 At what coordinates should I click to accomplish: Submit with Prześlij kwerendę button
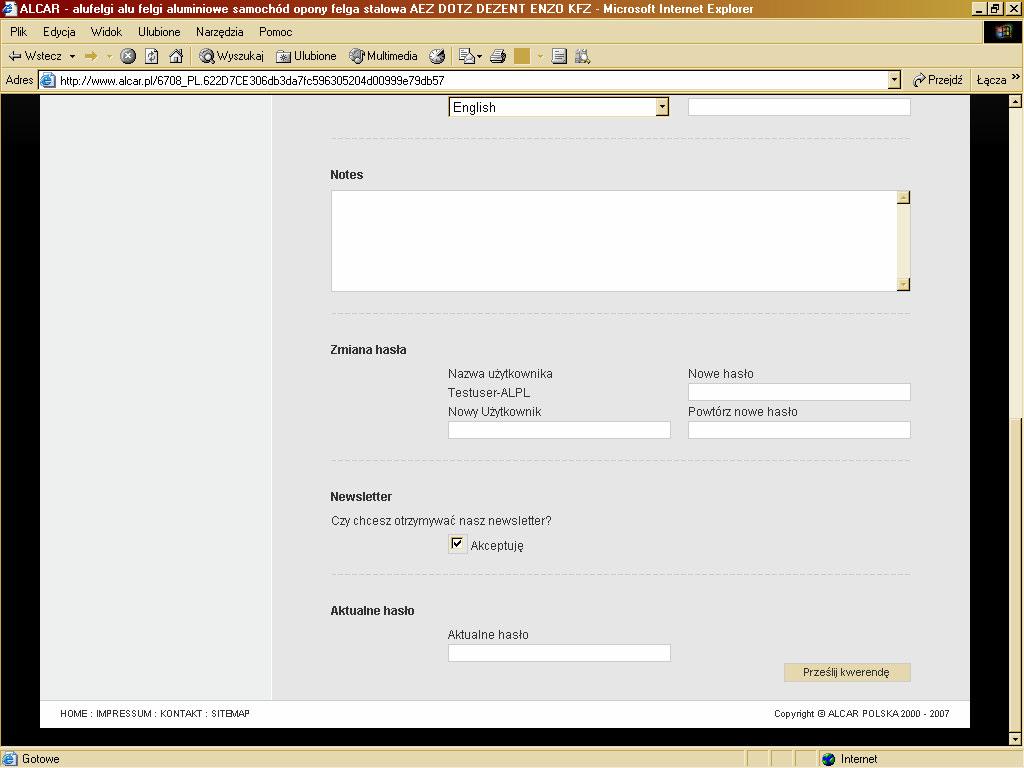[847, 672]
